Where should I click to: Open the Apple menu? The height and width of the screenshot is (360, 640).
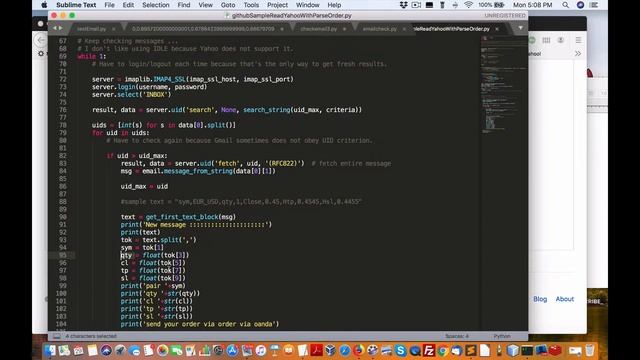point(44,5)
